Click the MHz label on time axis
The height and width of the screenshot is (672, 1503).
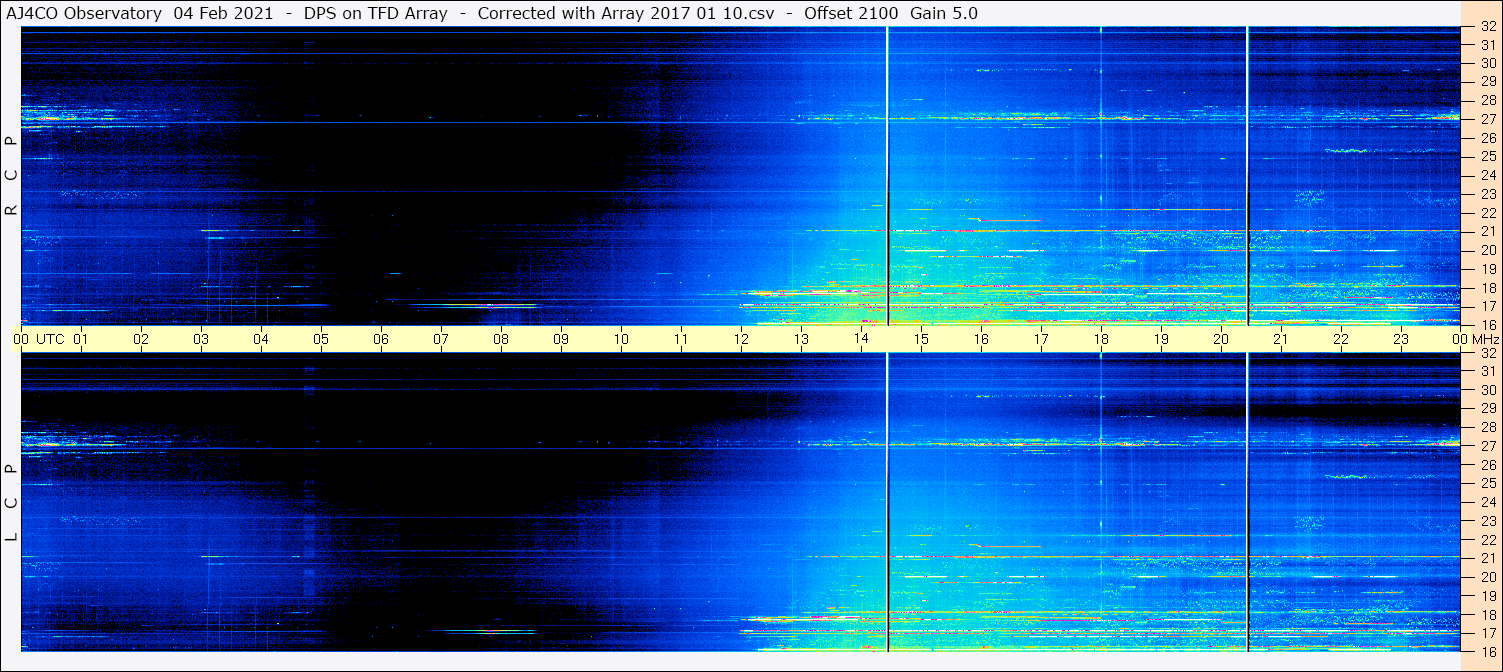point(1485,339)
